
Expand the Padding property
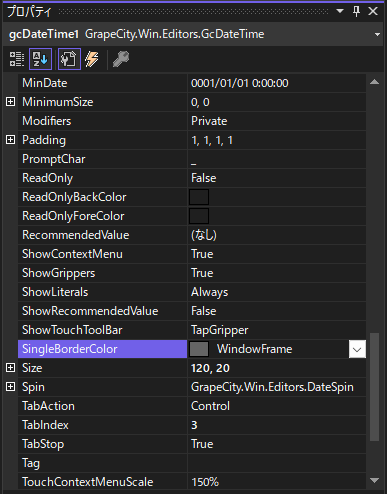click(11, 140)
